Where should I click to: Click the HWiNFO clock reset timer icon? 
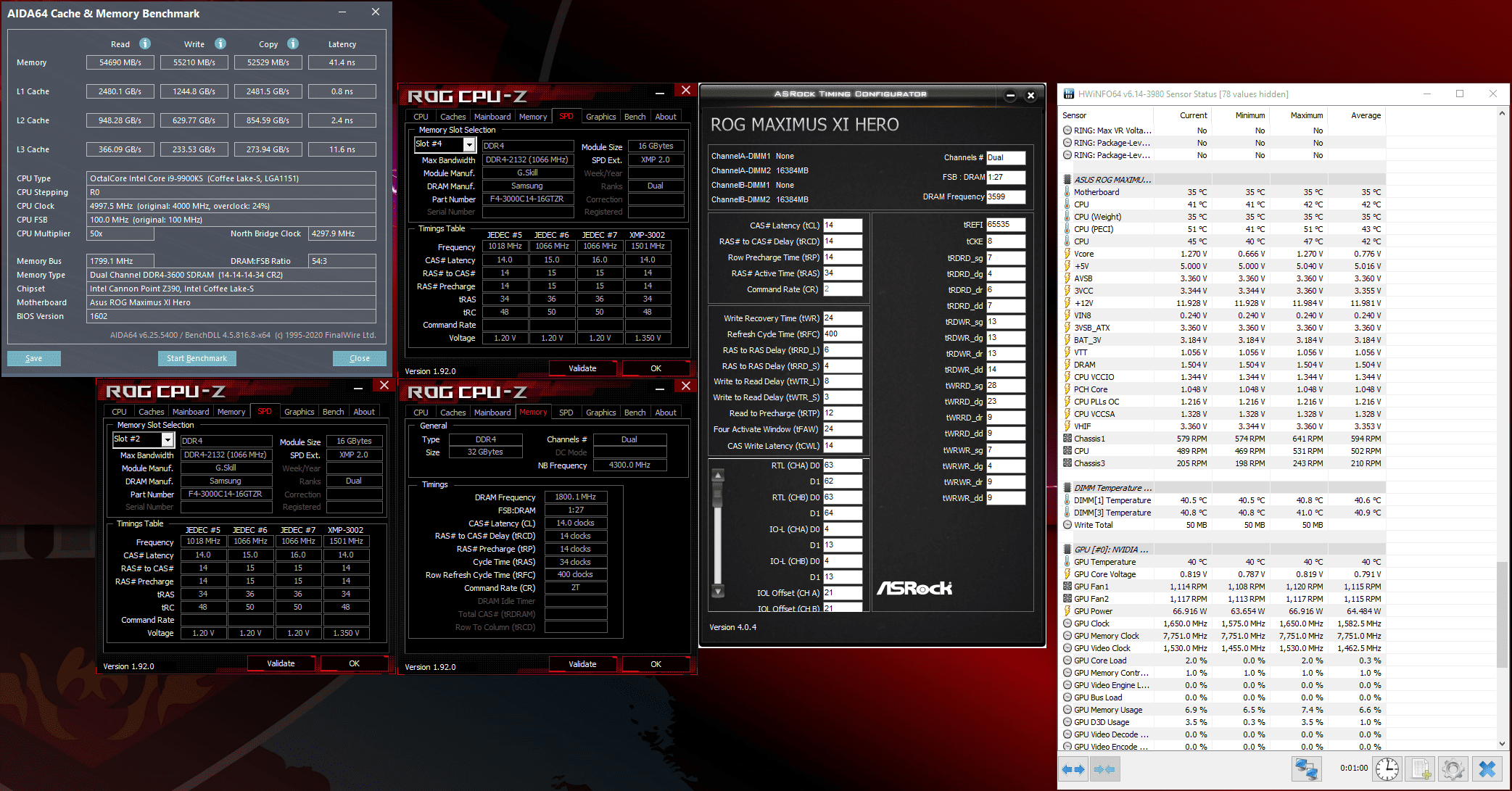point(1387,769)
